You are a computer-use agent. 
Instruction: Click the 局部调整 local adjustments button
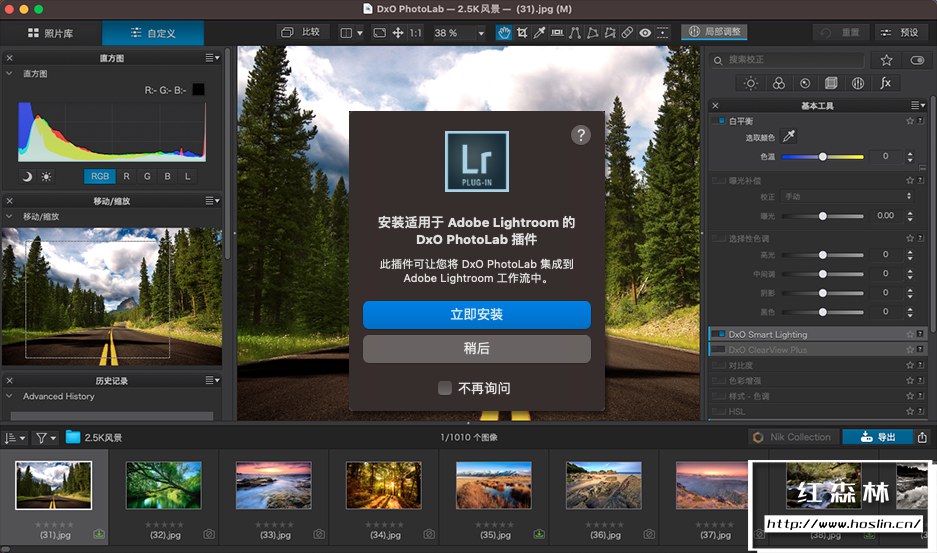click(x=714, y=32)
